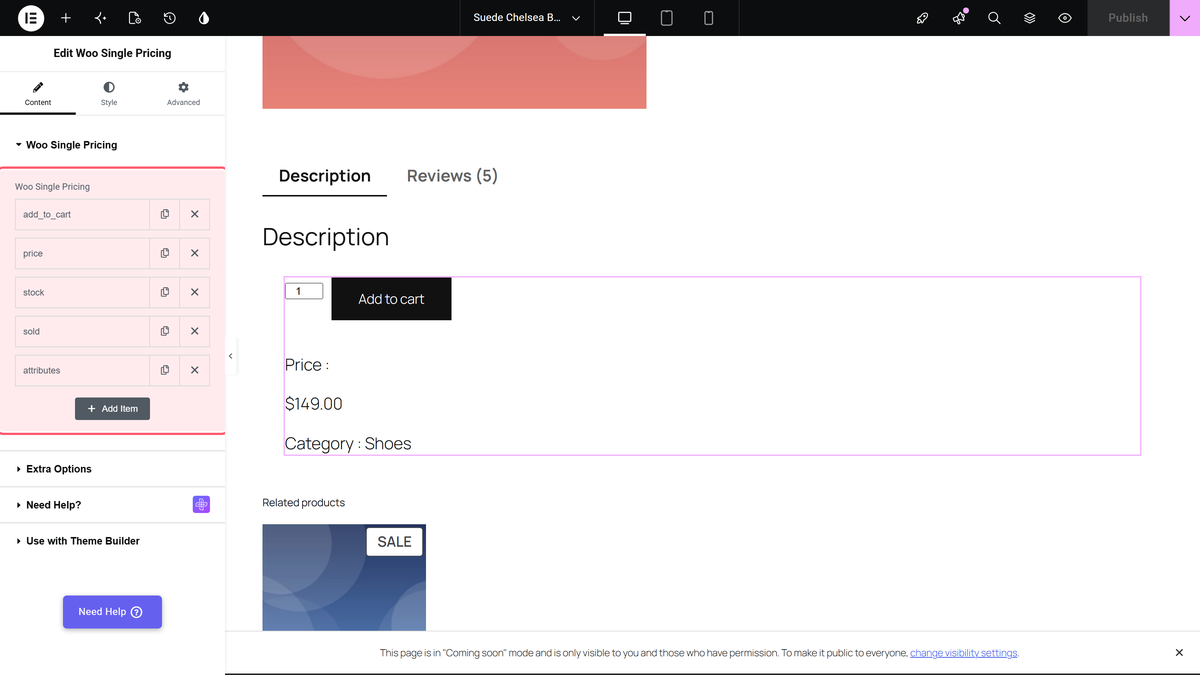
Task: Open the AI sparkle tool in top bar
Action: (100, 18)
